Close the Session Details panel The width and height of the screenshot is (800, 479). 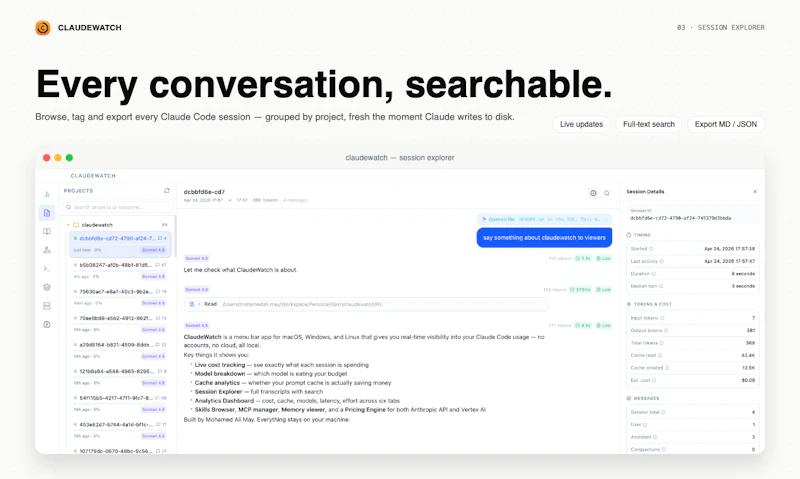(x=755, y=192)
